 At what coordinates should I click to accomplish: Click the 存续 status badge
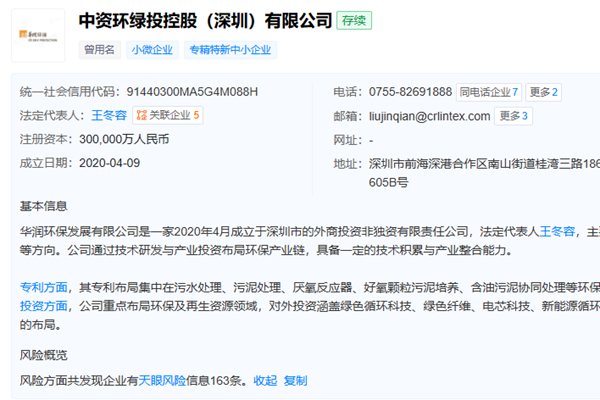[351, 19]
